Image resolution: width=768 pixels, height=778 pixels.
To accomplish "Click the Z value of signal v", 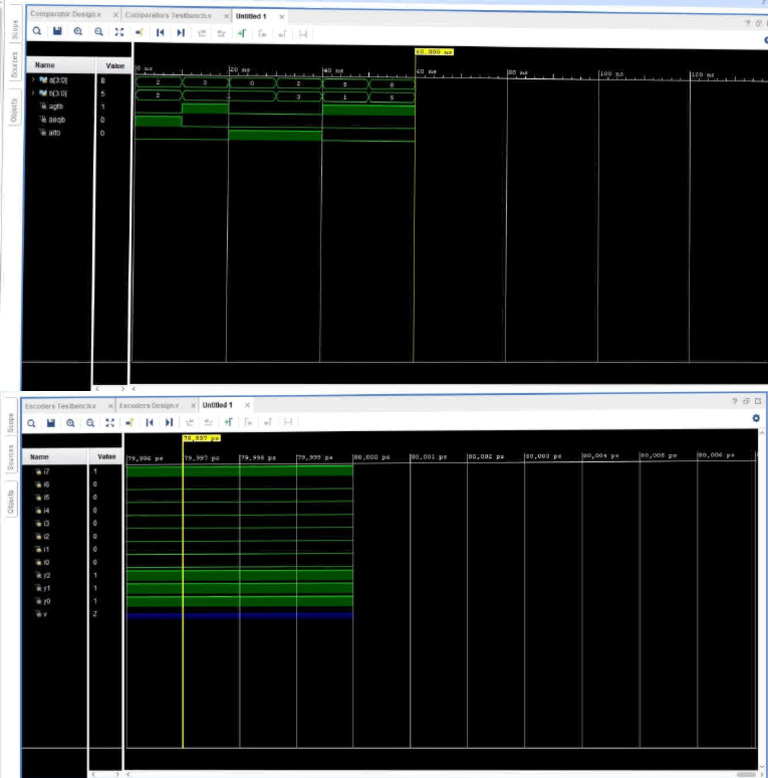I will point(95,614).
